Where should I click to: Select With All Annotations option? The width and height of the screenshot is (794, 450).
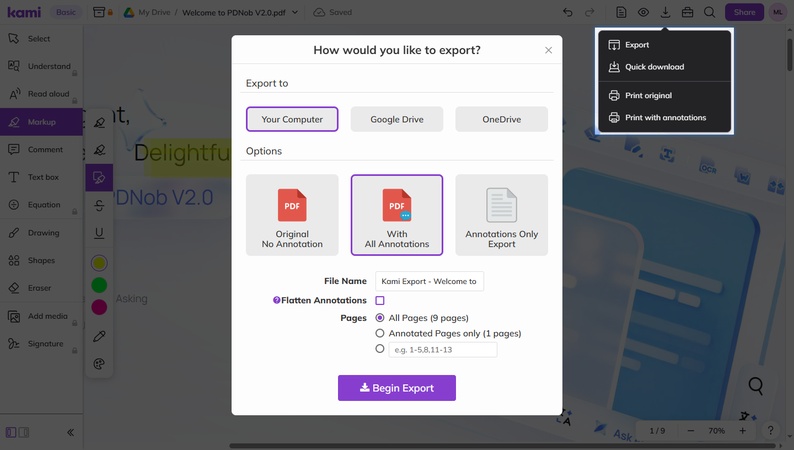tap(397, 215)
